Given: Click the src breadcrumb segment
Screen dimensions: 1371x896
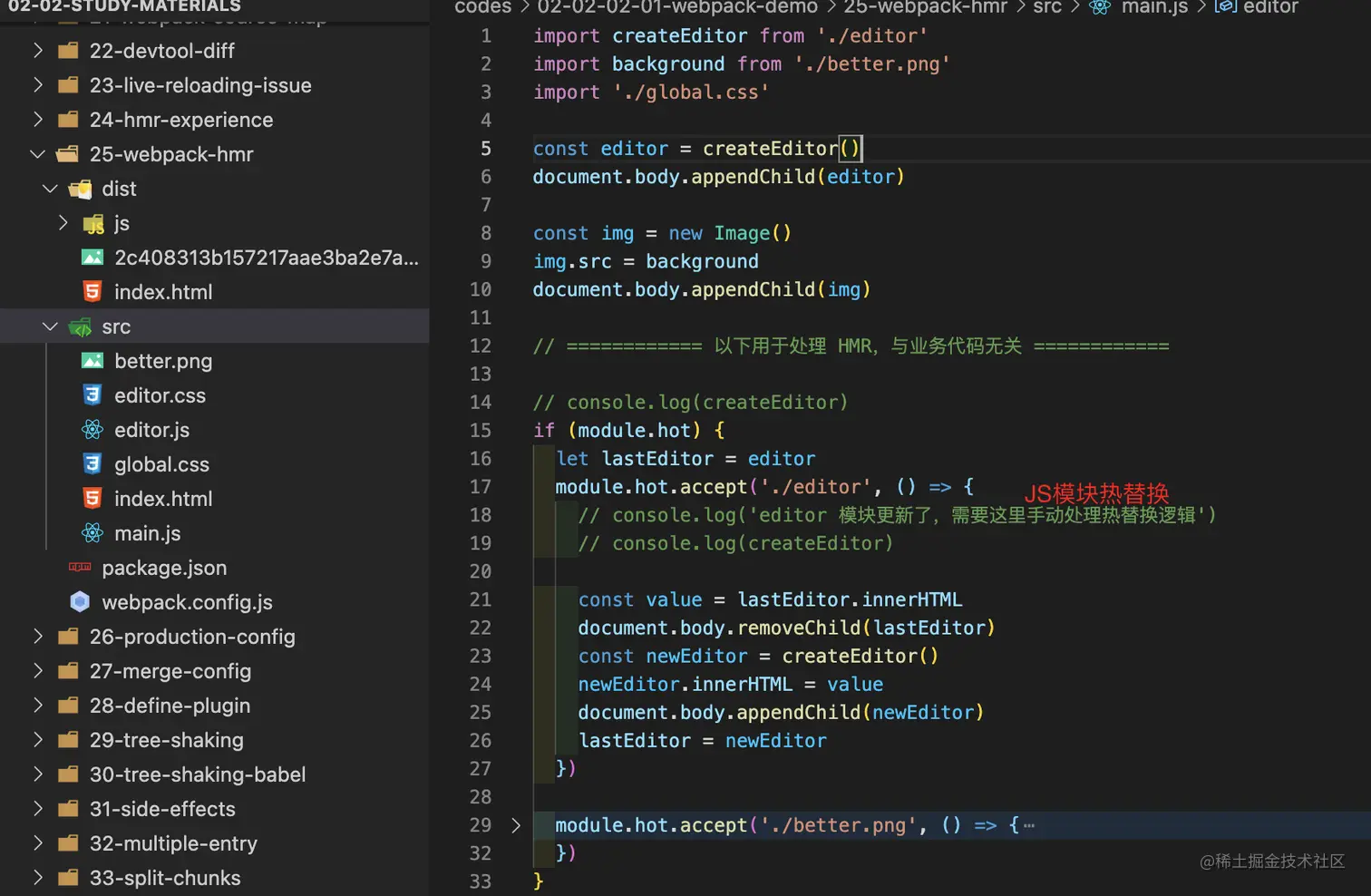Looking at the screenshot, I should [x=1047, y=7].
